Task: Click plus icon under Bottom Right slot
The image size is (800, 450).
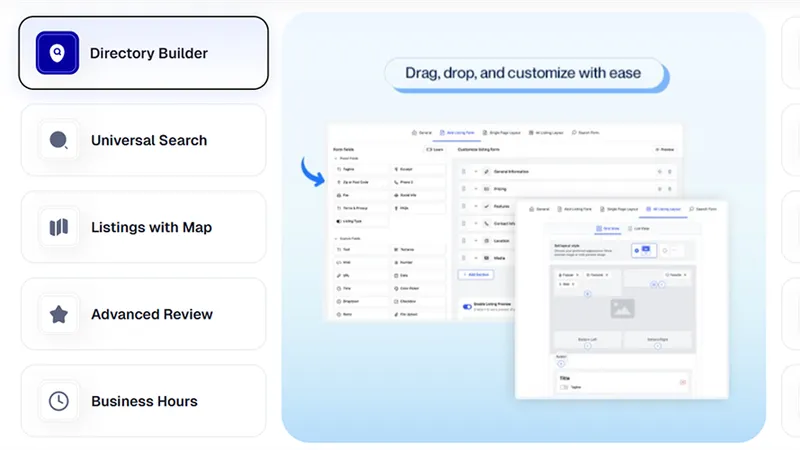Action: click(x=658, y=346)
